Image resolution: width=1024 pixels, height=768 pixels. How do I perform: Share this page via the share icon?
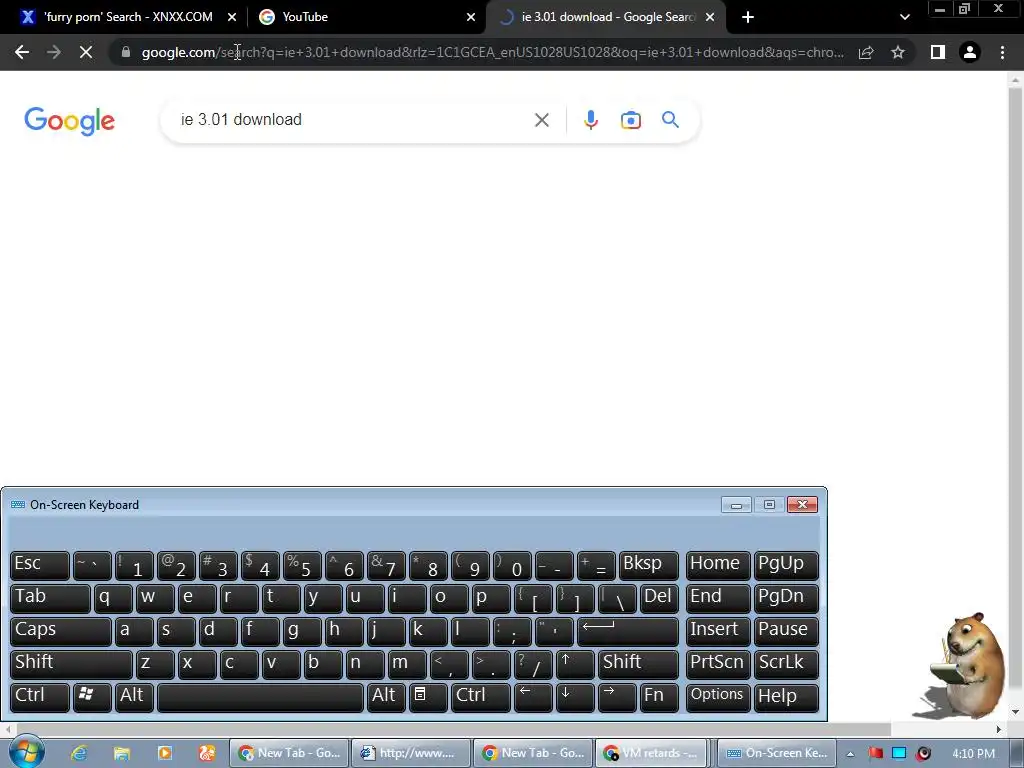click(x=866, y=52)
